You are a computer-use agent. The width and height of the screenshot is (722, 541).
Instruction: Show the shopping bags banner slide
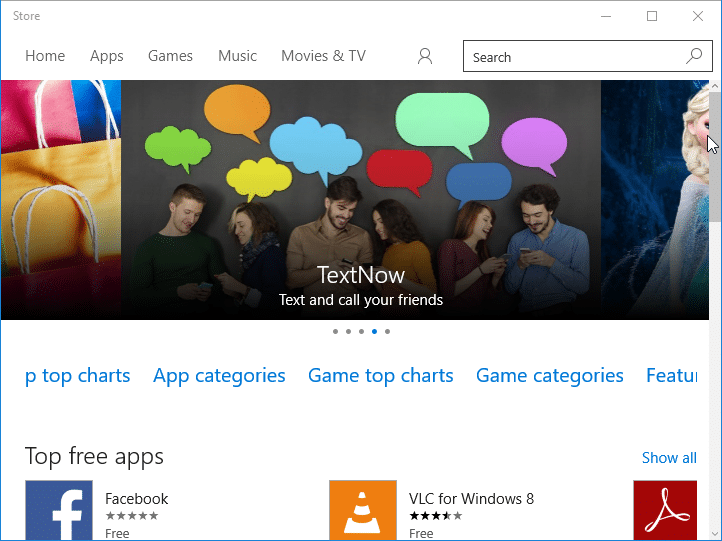pos(61,200)
